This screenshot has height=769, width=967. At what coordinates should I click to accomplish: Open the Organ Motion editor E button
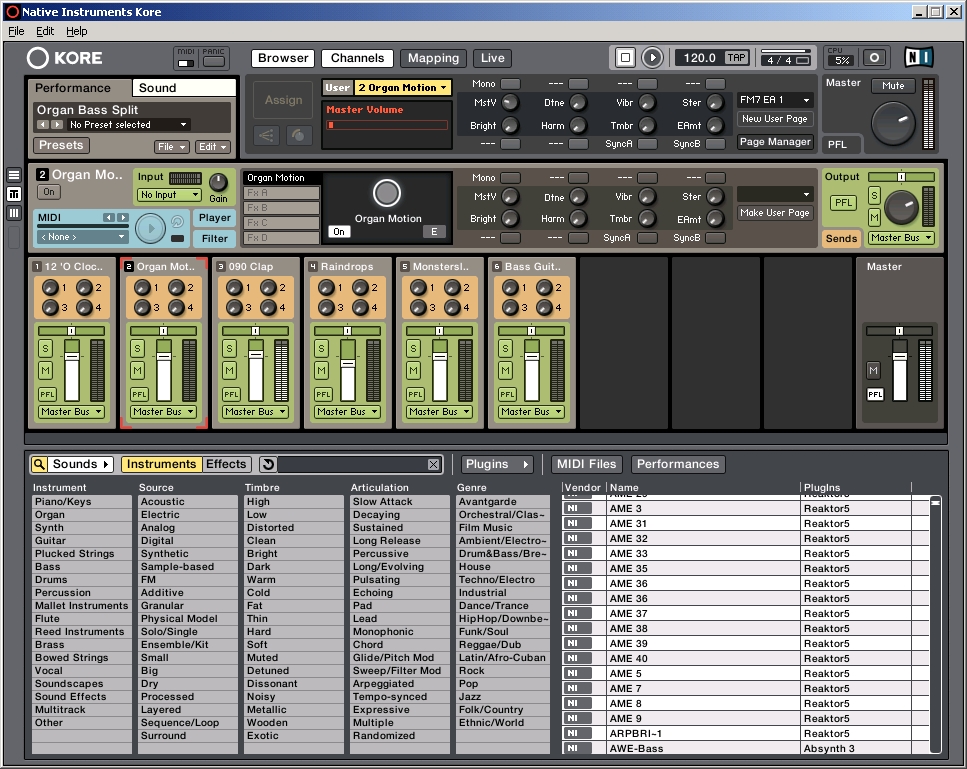click(x=434, y=232)
